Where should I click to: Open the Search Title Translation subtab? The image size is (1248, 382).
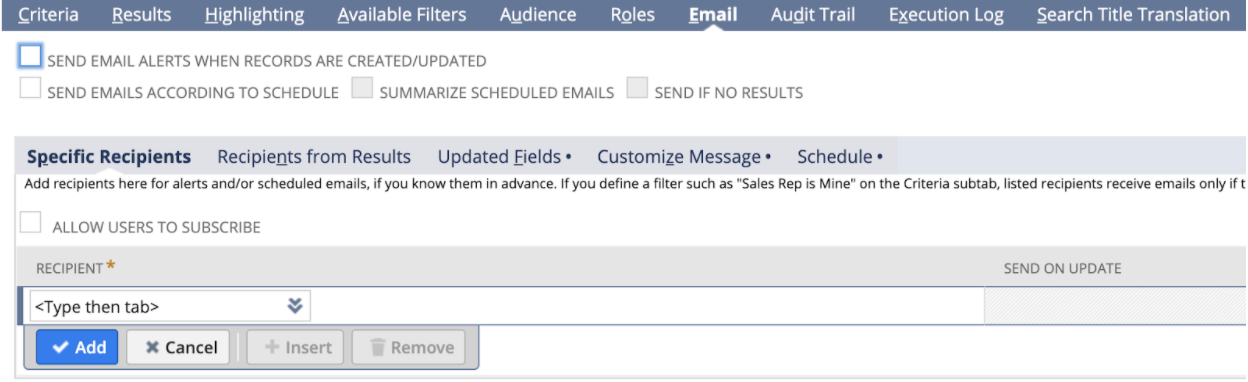(x=1133, y=14)
